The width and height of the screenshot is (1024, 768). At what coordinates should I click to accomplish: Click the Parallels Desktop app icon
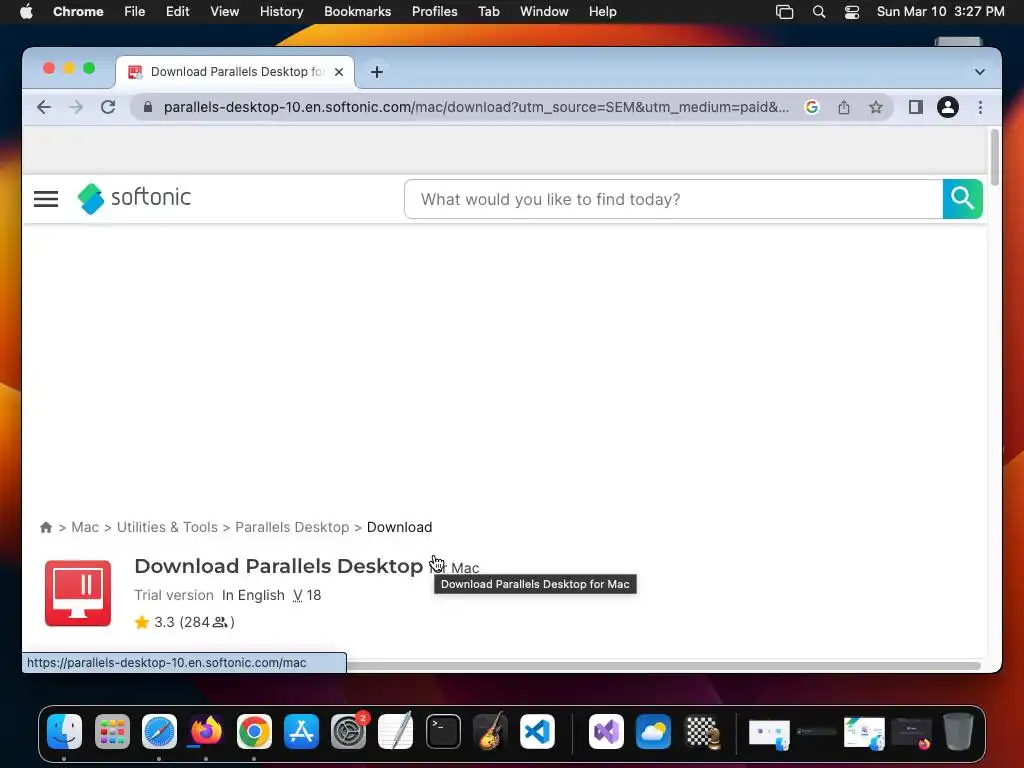(x=78, y=593)
